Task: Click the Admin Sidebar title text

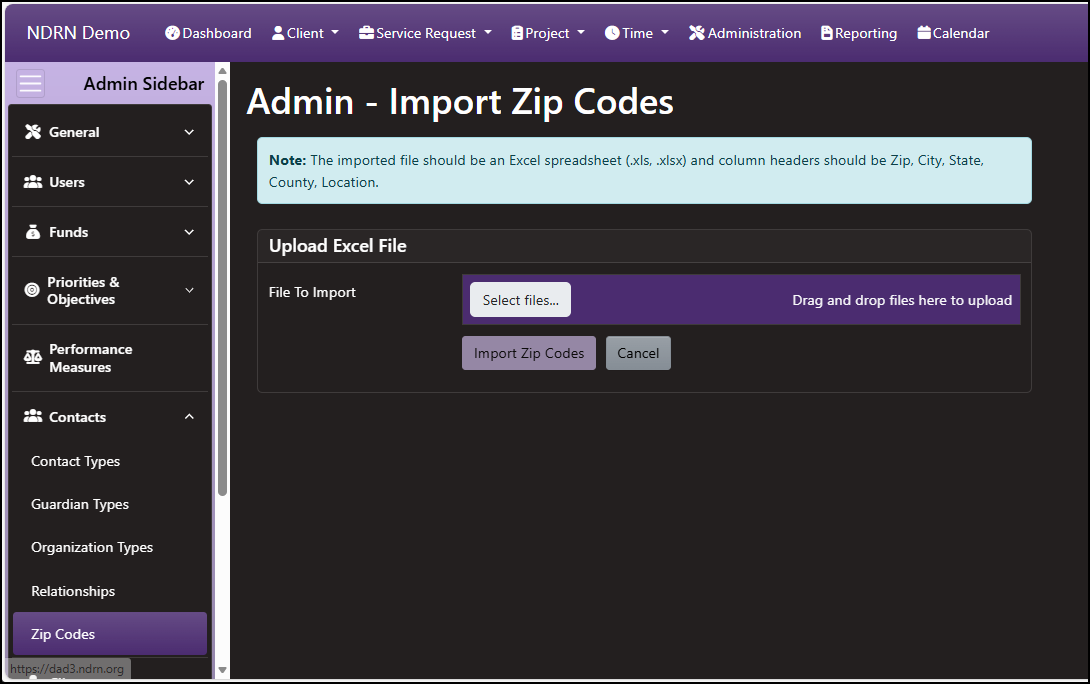Action: (x=144, y=83)
